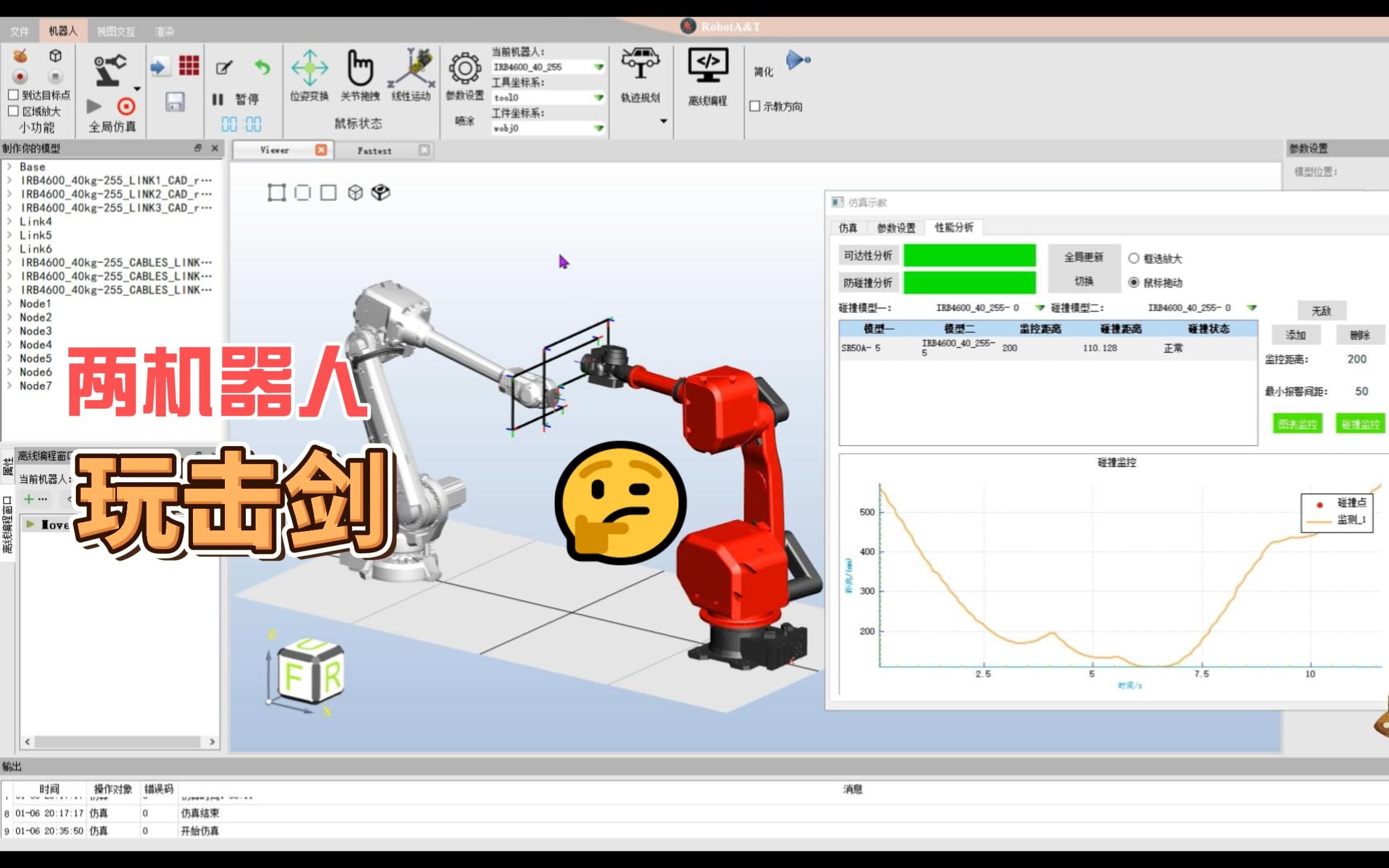Open the 参数设置 tab in 仿真示教 dialog

[895, 228]
